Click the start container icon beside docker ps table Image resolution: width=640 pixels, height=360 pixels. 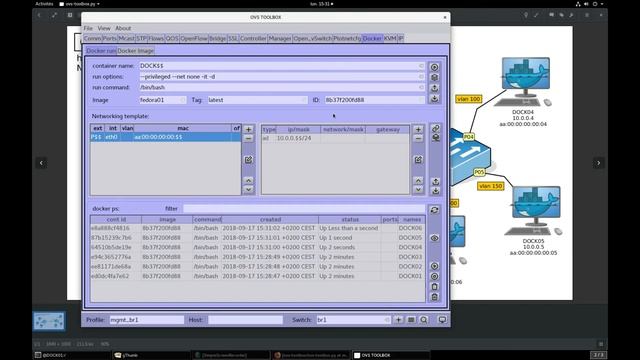[x=434, y=266]
